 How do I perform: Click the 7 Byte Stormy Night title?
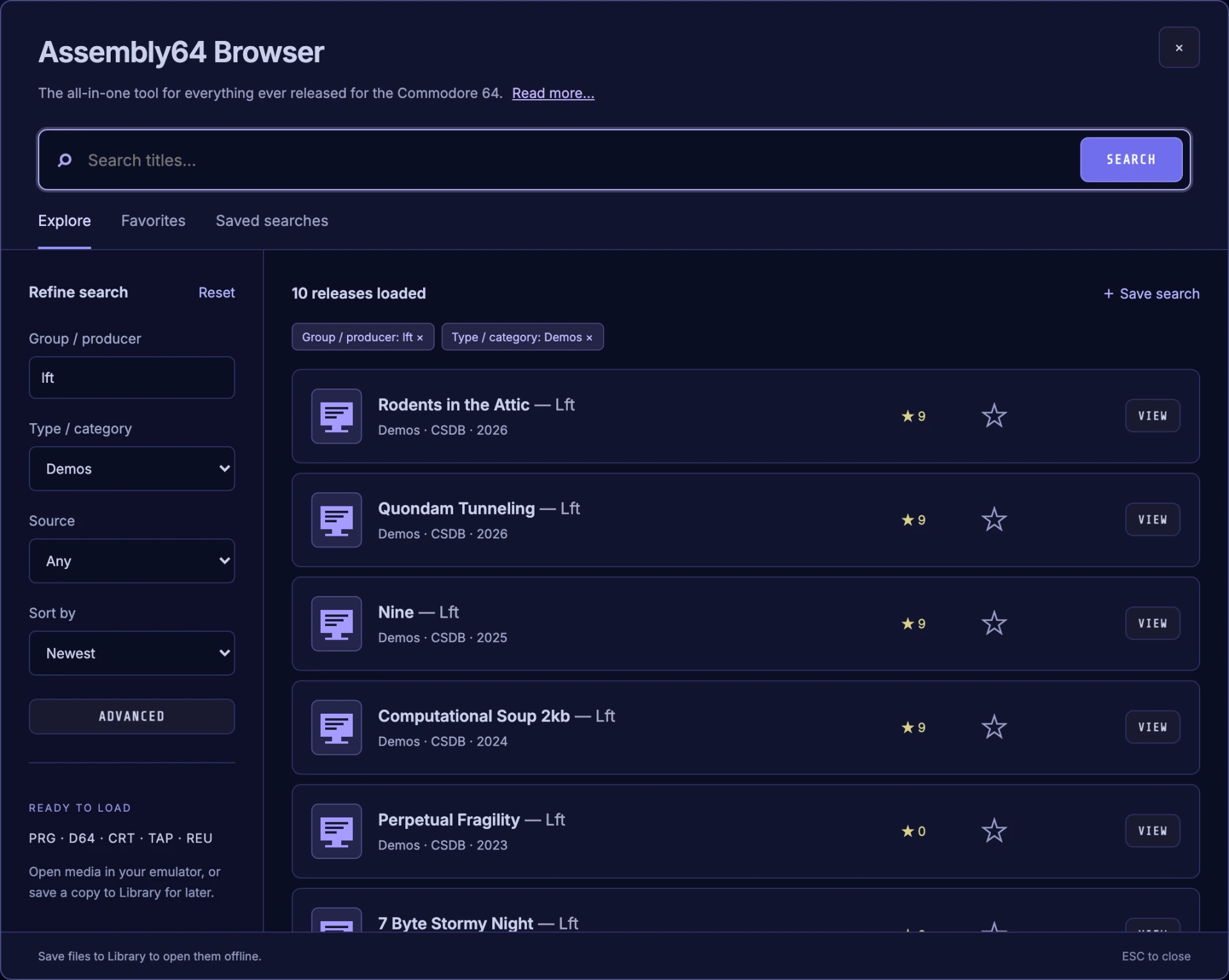pyautogui.click(x=455, y=923)
